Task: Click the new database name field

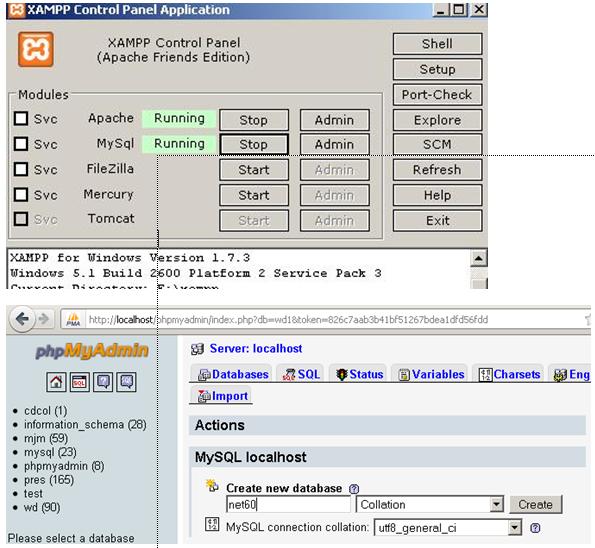Action: click(x=288, y=504)
